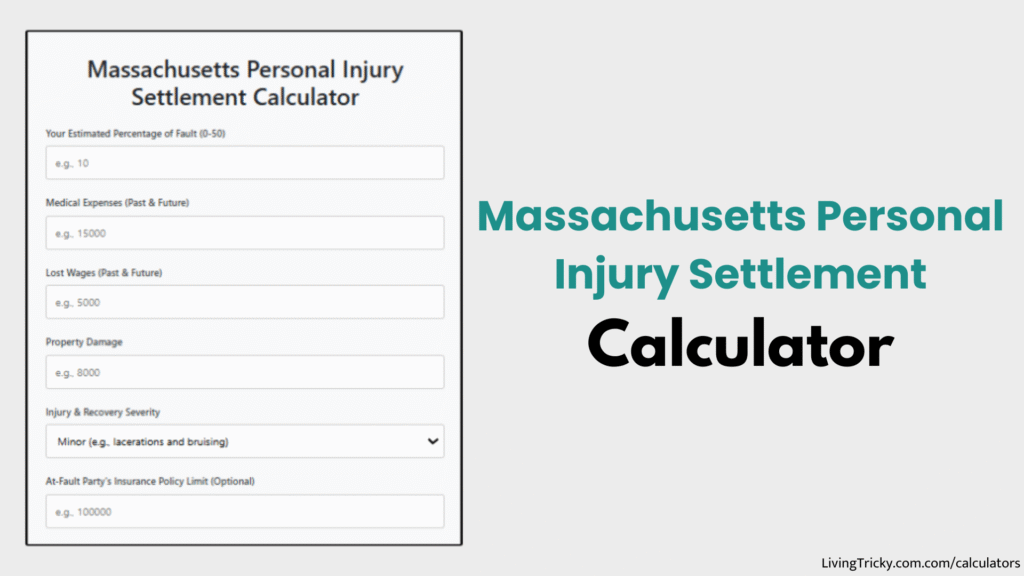Click the Insurance Policy Limit input field

pos(244,511)
